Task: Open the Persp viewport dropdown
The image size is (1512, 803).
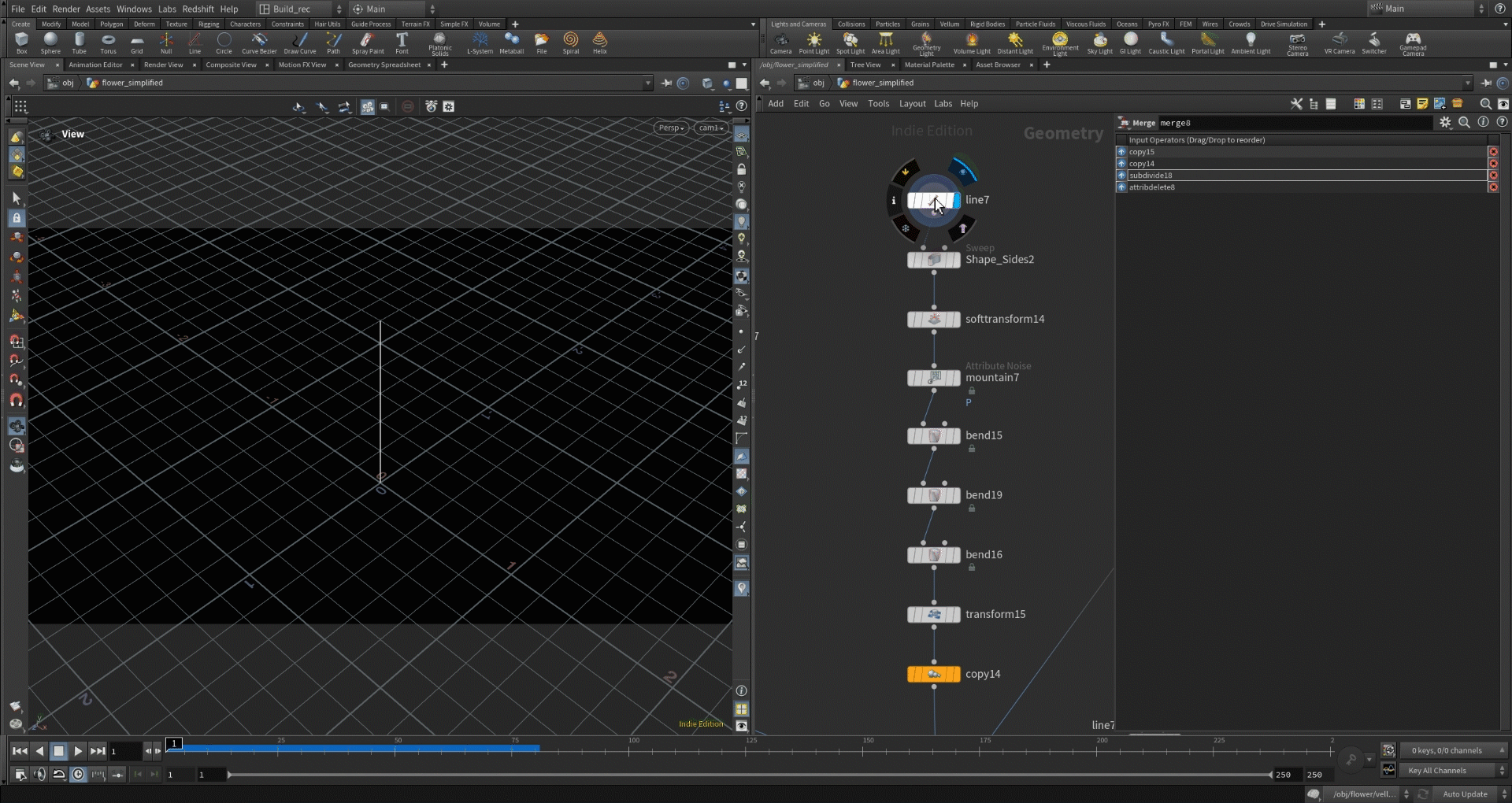Action: coord(670,128)
